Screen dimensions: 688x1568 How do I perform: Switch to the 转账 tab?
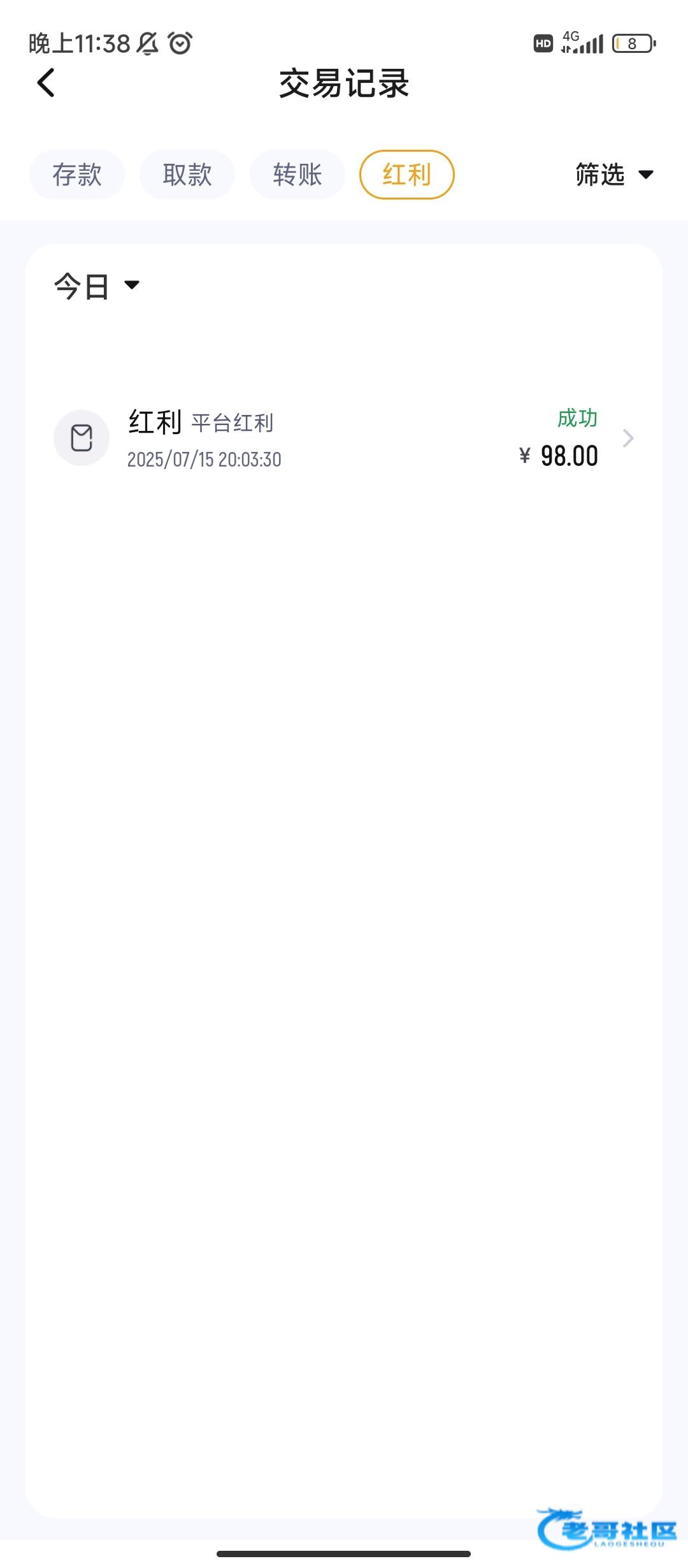pos(297,175)
